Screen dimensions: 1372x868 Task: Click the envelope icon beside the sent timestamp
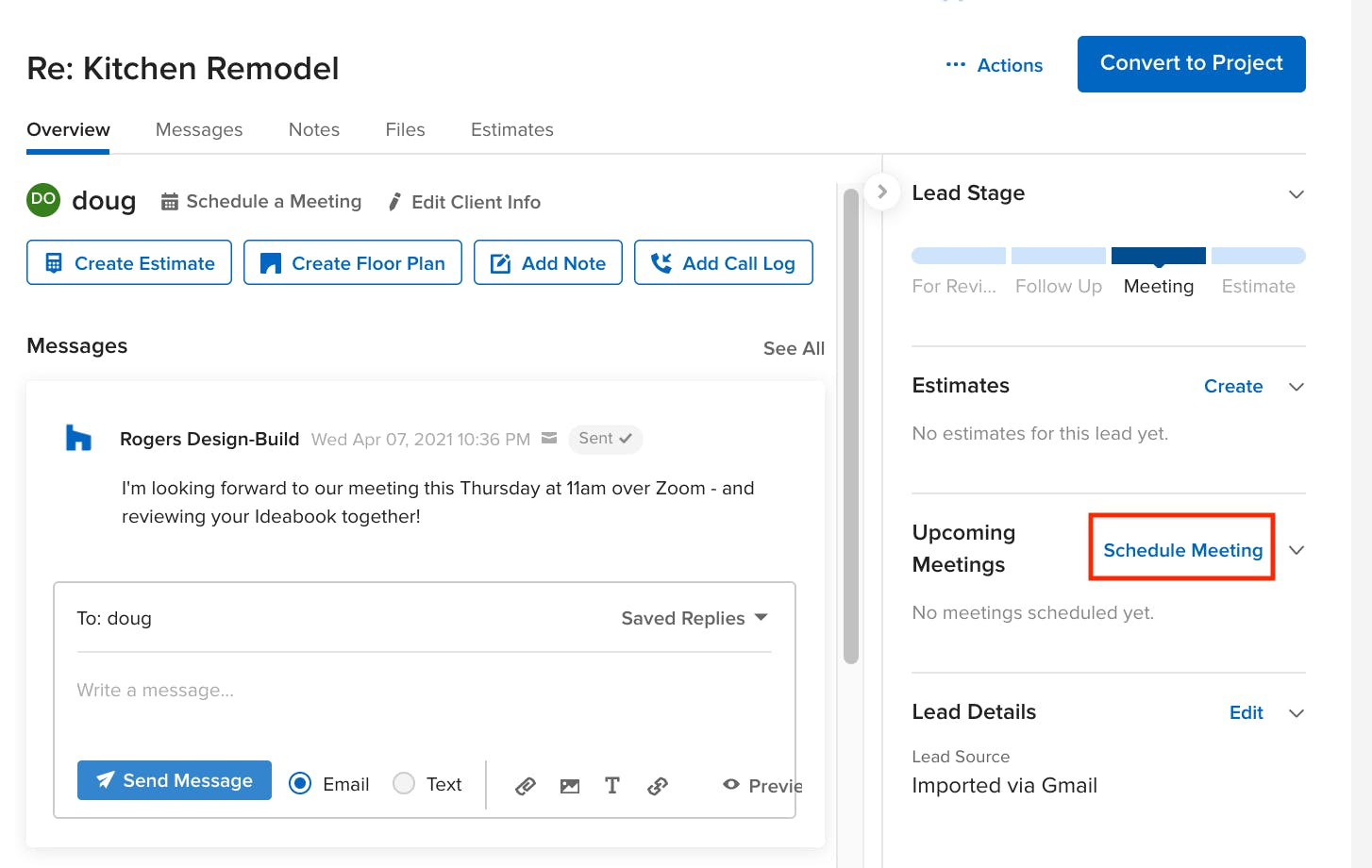click(x=549, y=438)
